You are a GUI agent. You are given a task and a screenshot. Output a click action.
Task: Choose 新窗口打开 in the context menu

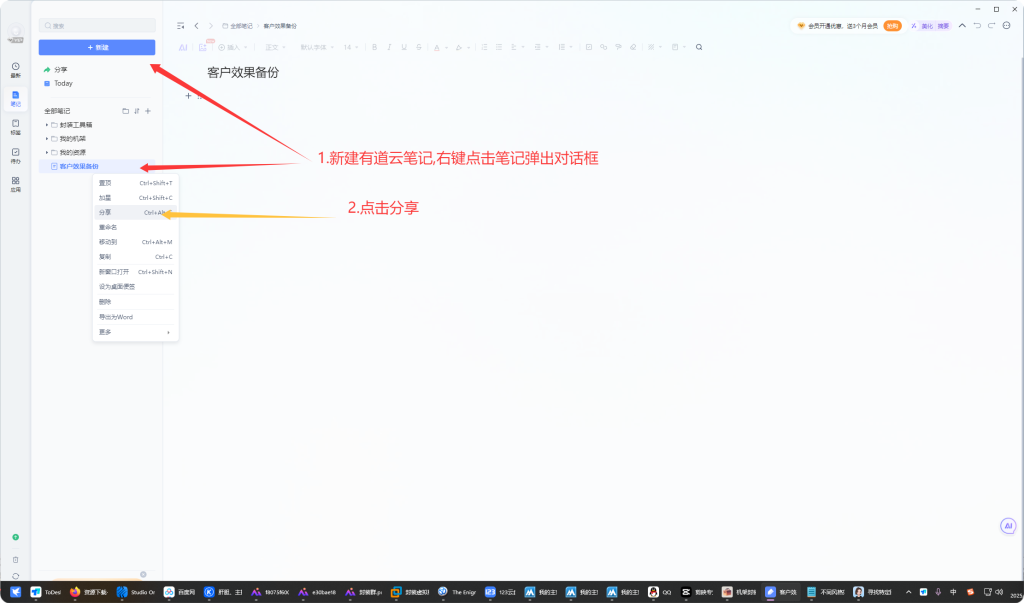[x=136, y=272]
